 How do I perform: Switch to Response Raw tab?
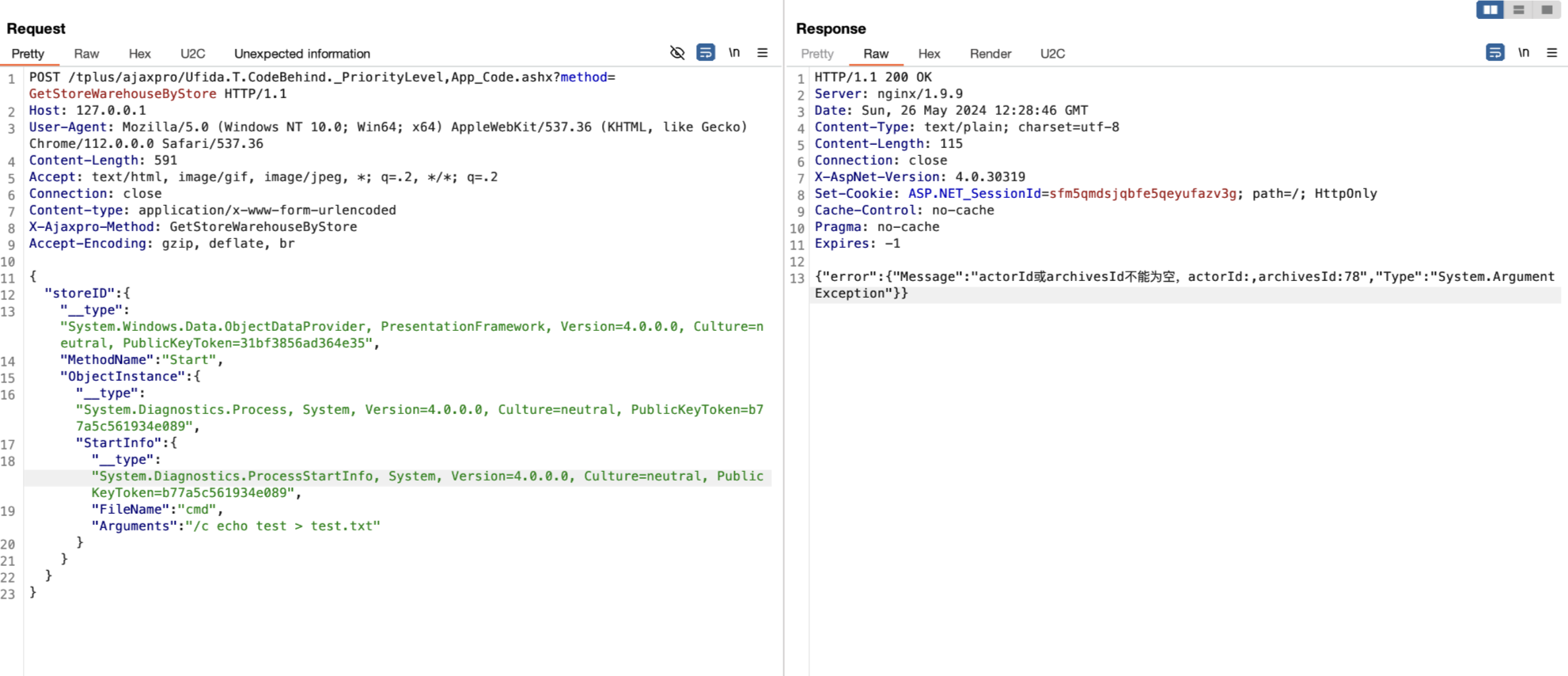876,54
